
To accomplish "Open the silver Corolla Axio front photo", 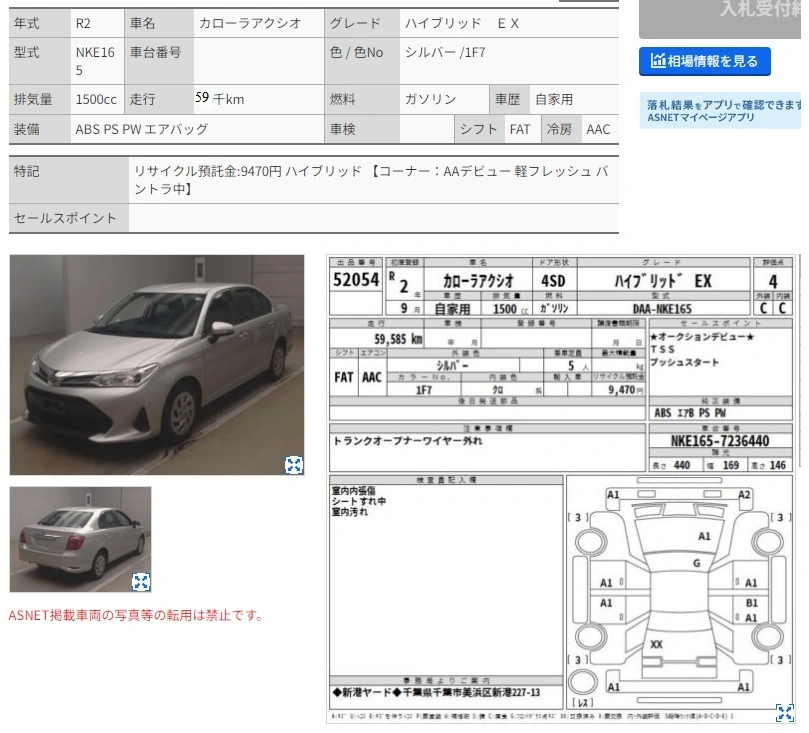I will [157, 364].
